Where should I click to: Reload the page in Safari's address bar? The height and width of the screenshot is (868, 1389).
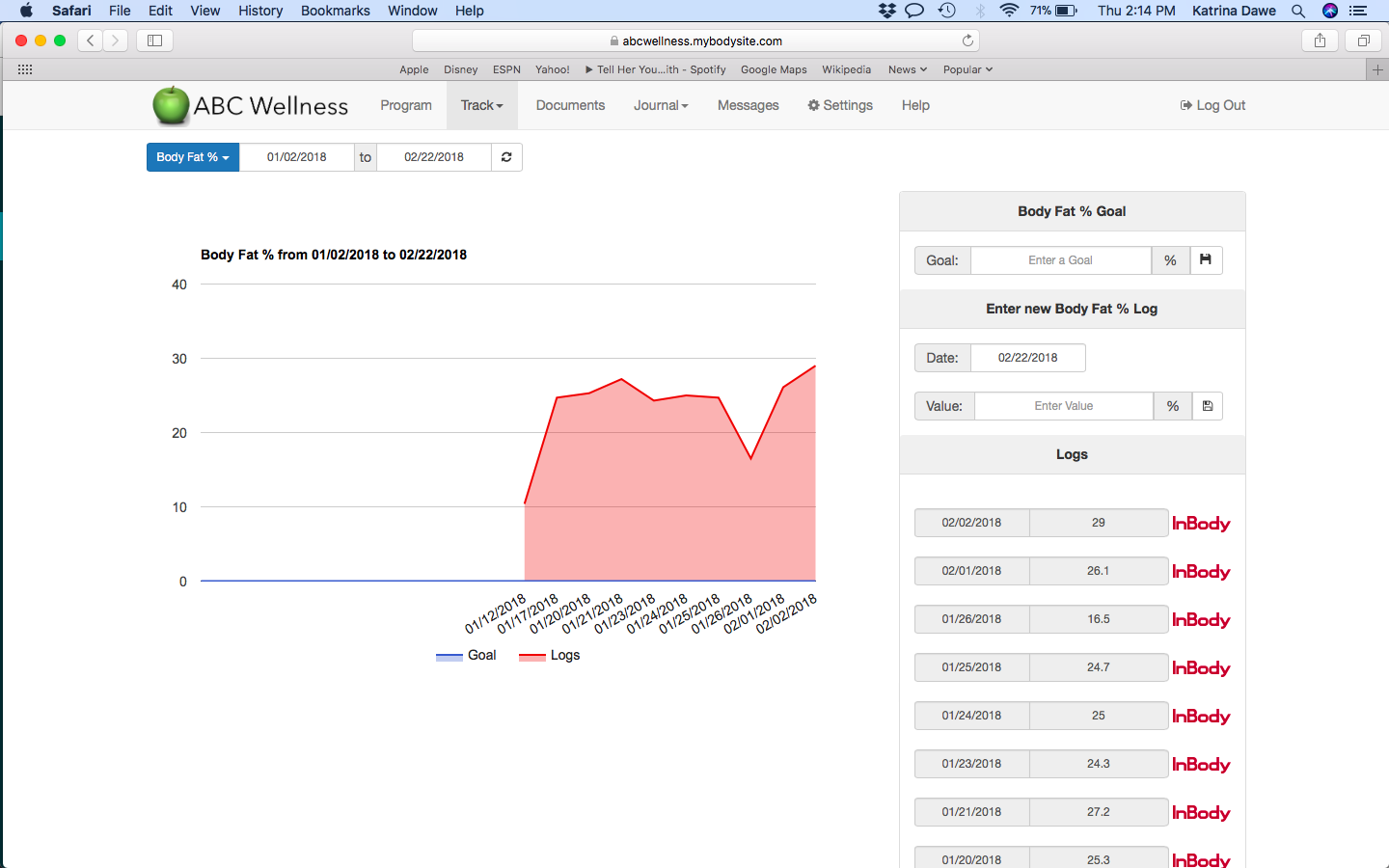(967, 41)
